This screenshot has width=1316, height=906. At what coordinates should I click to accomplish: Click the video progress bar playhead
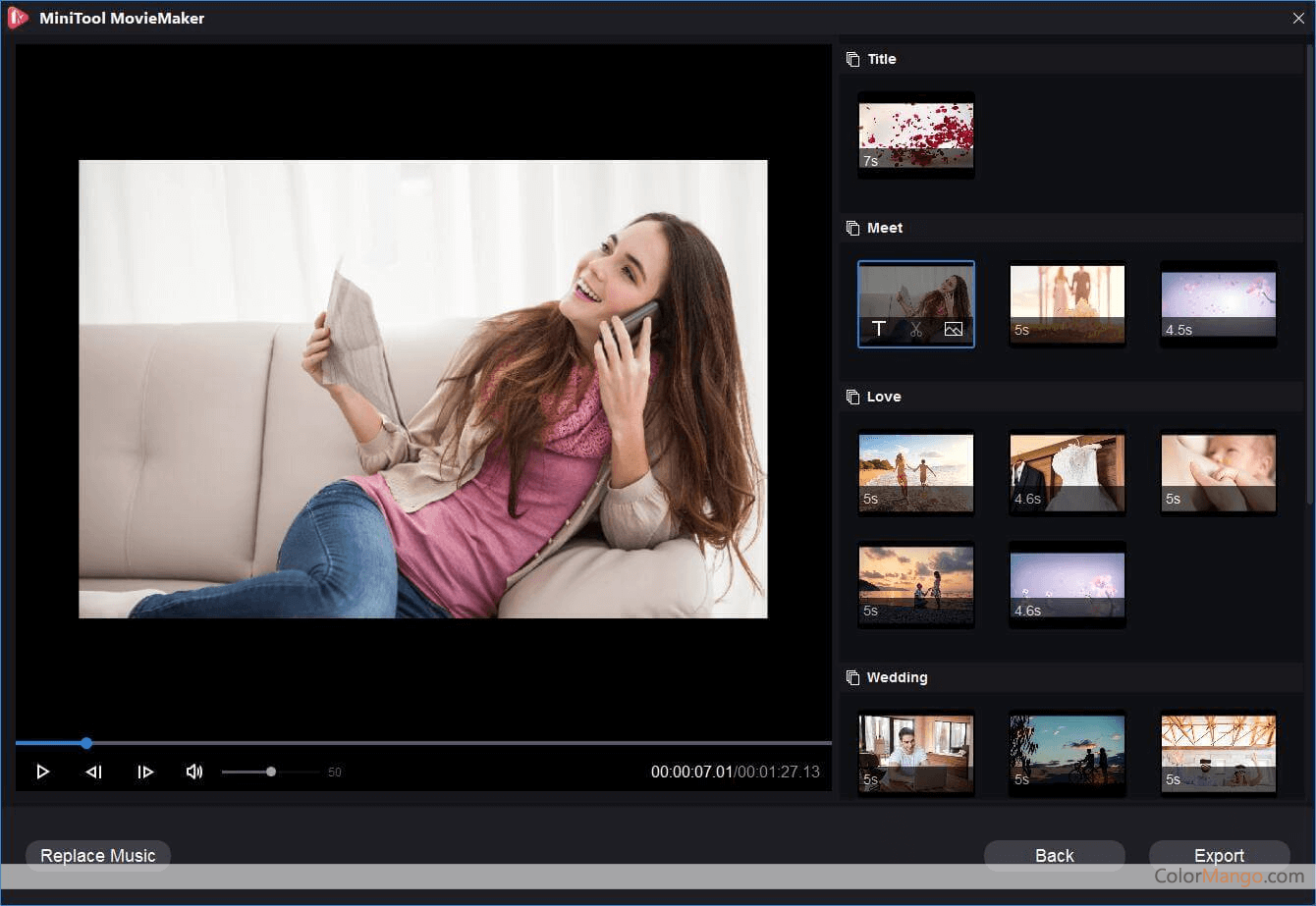(x=86, y=743)
